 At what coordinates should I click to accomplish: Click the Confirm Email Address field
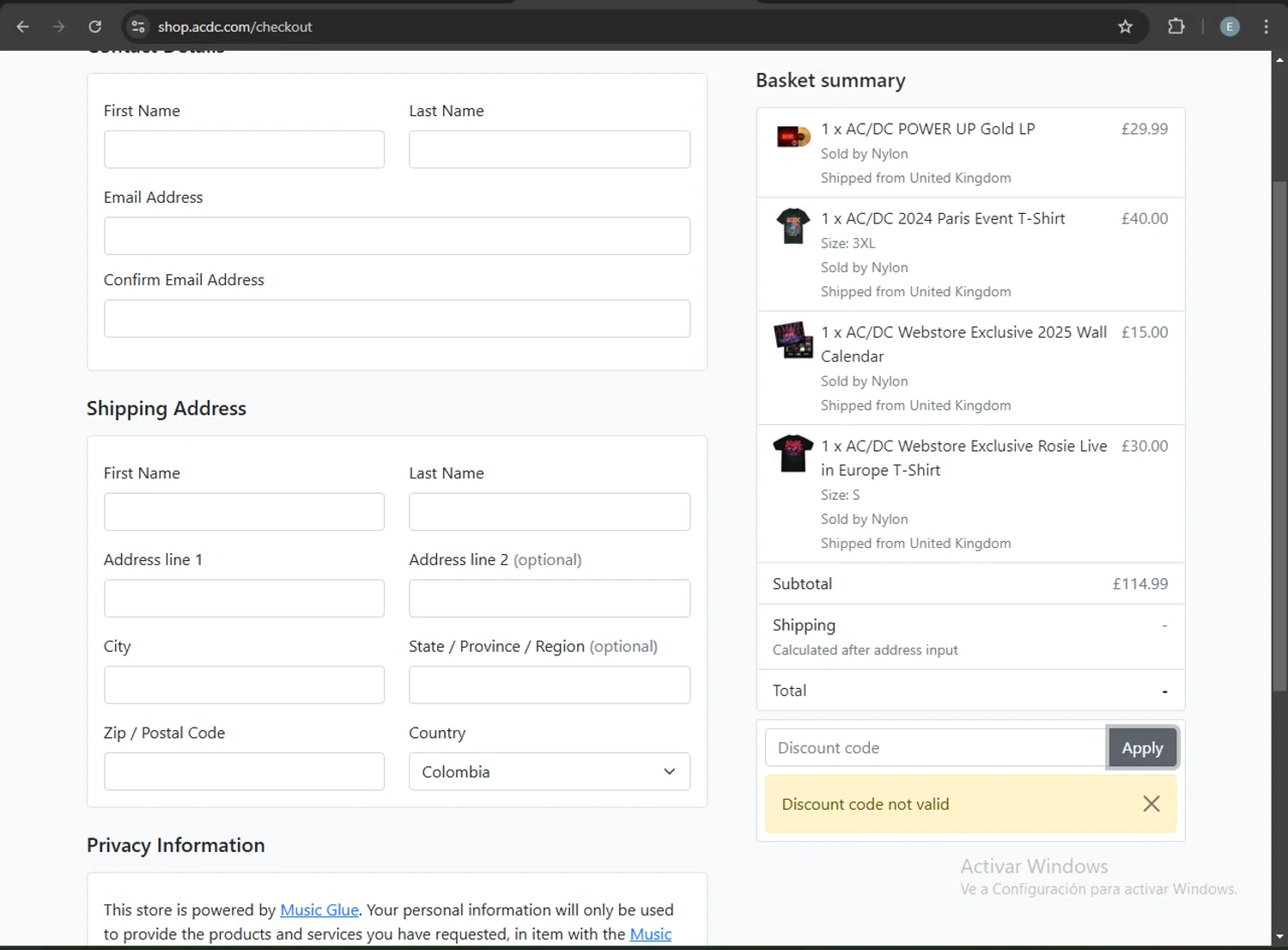[x=397, y=319]
